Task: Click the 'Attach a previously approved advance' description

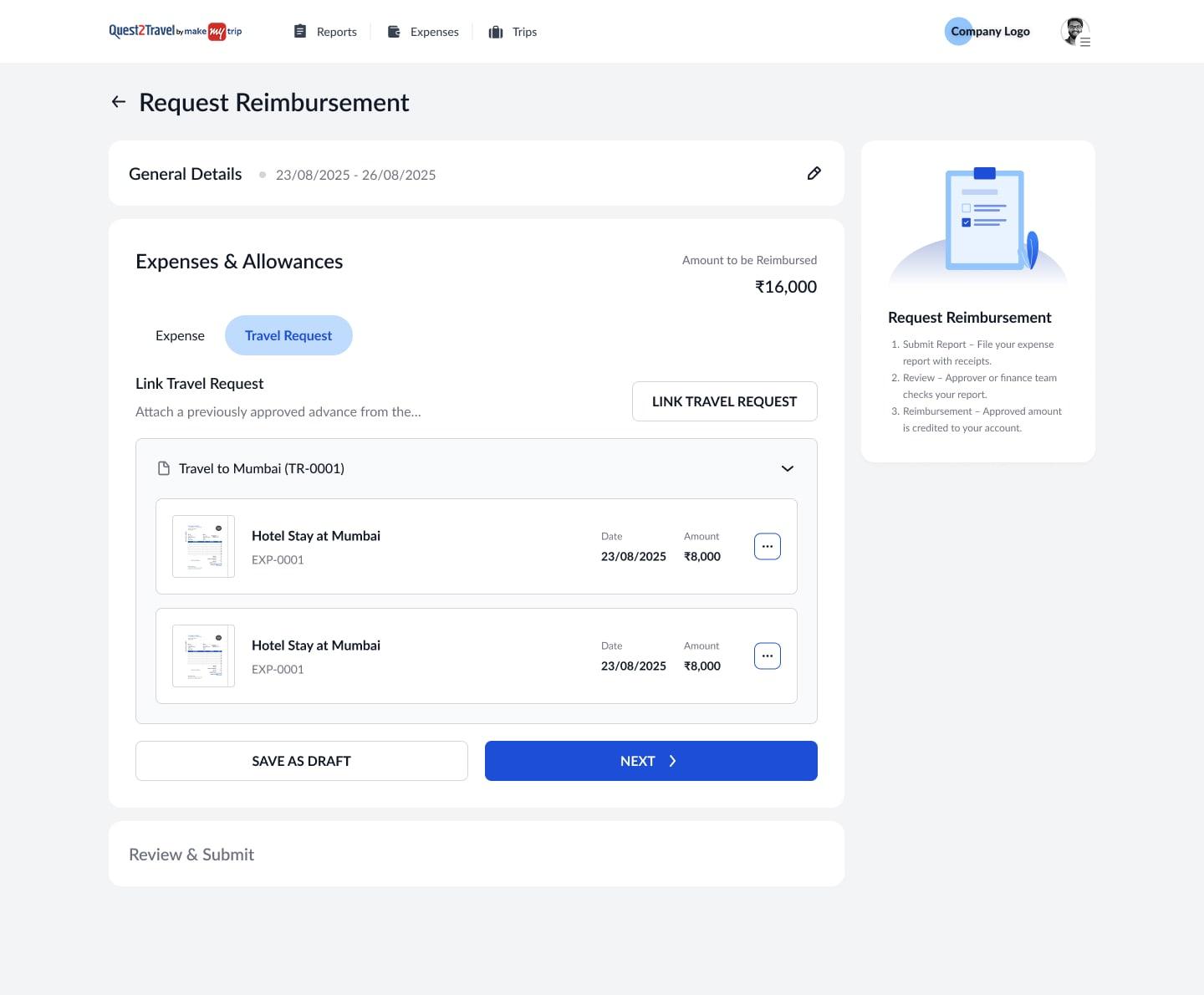Action: 278,411
